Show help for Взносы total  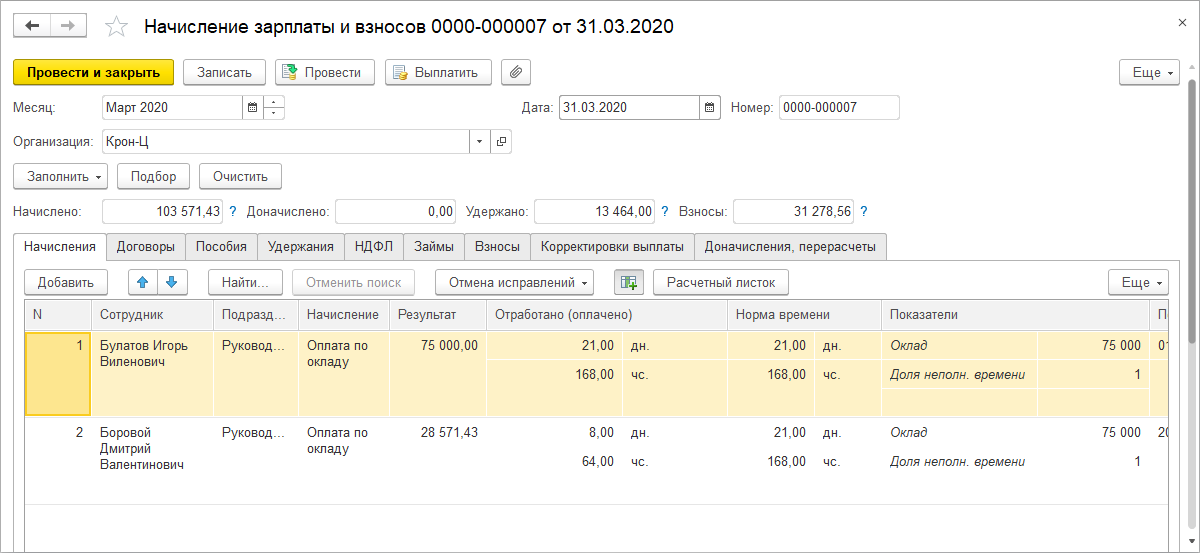pos(864,211)
